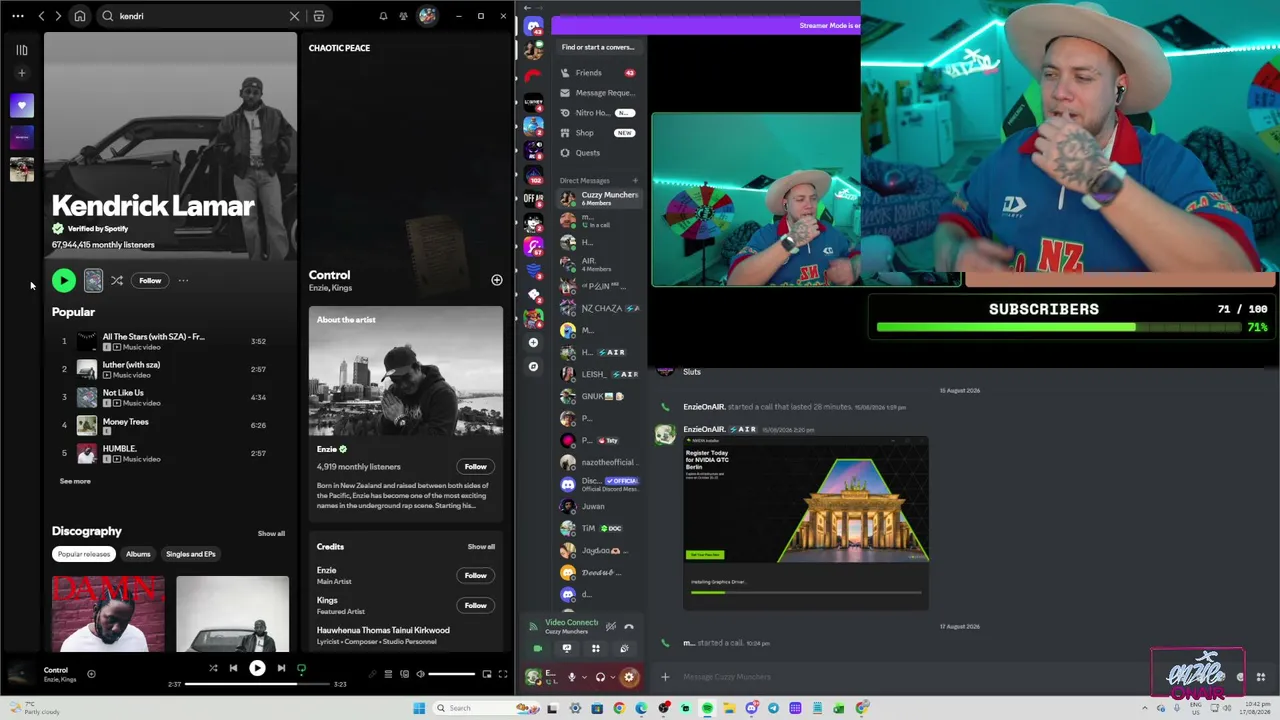Viewport: 1280px width, 720px height.
Task: Go to Spotify Home
Action: point(80,16)
